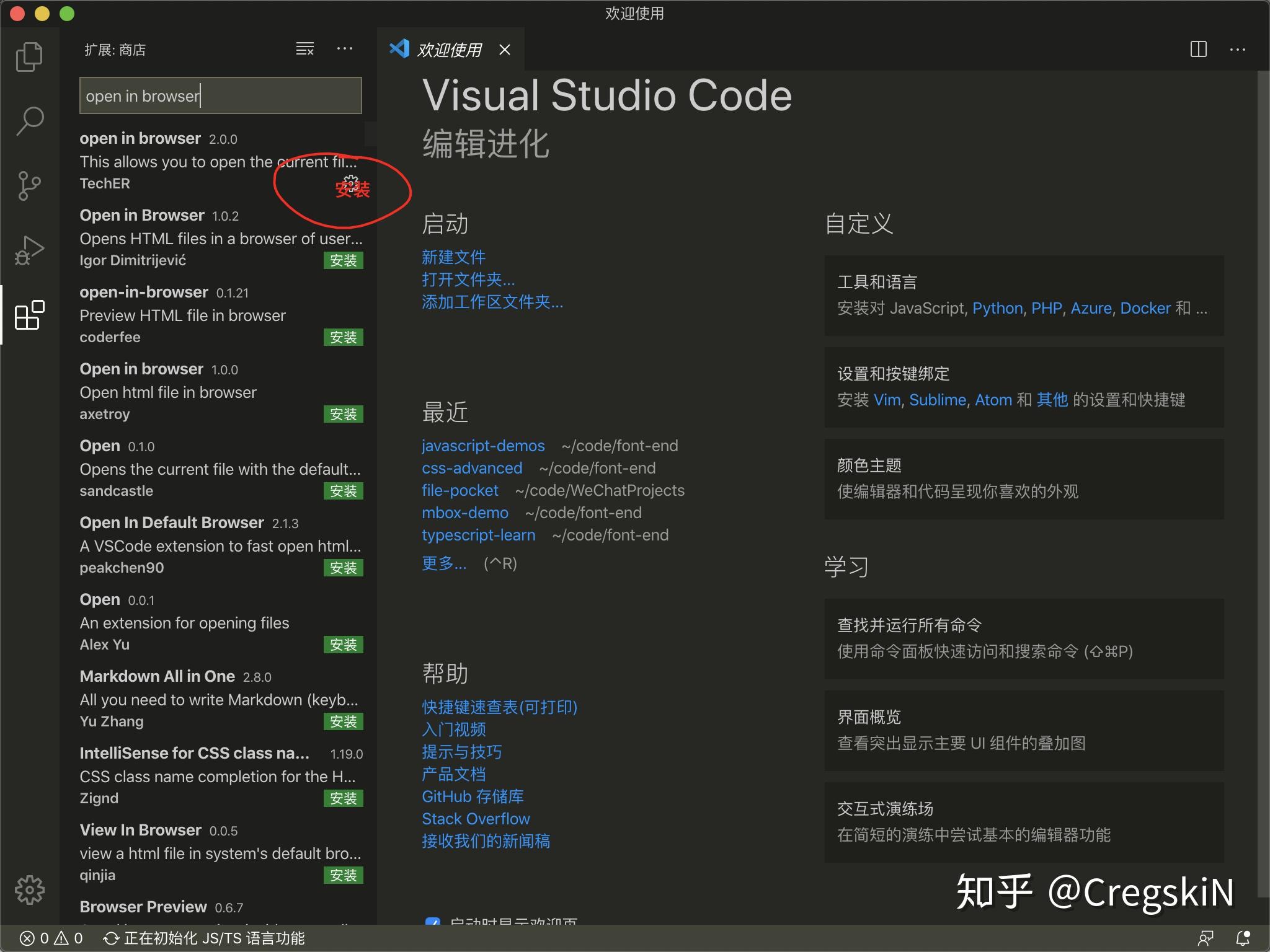Open the Manage gear icon at bottom left

(29, 891)
